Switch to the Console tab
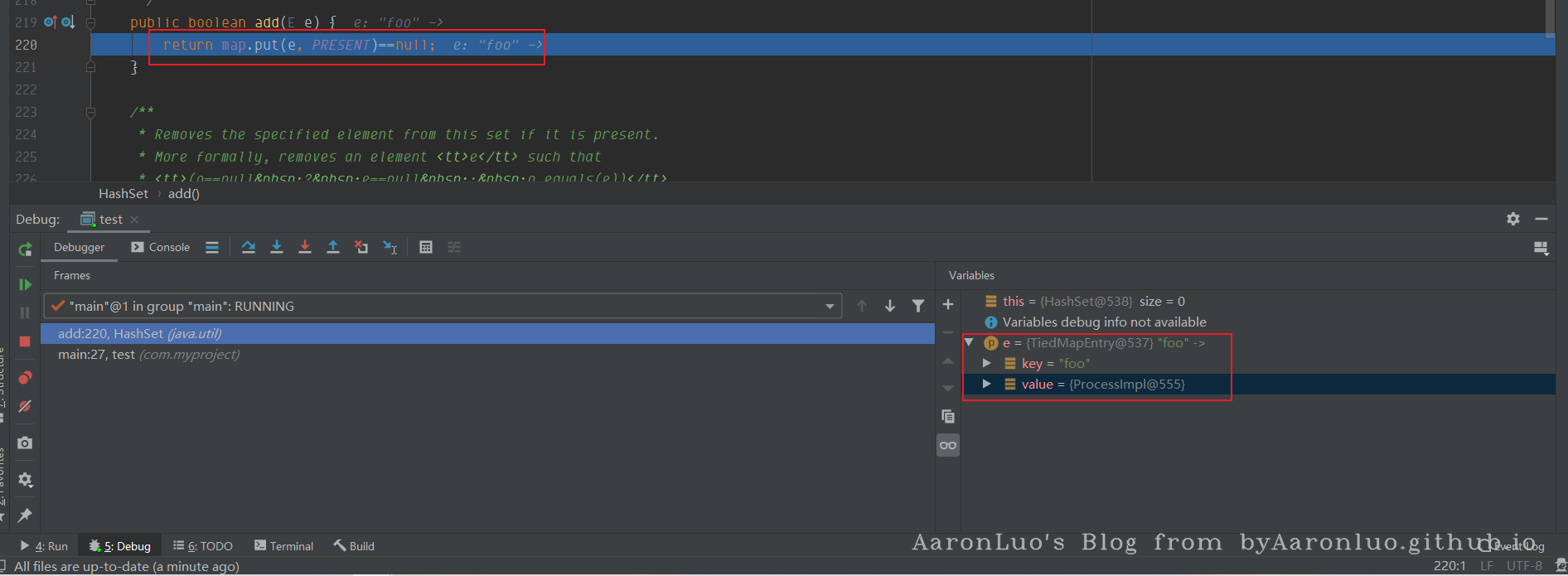The width and height of the screenshot is (1568, 576). (161, 247)
